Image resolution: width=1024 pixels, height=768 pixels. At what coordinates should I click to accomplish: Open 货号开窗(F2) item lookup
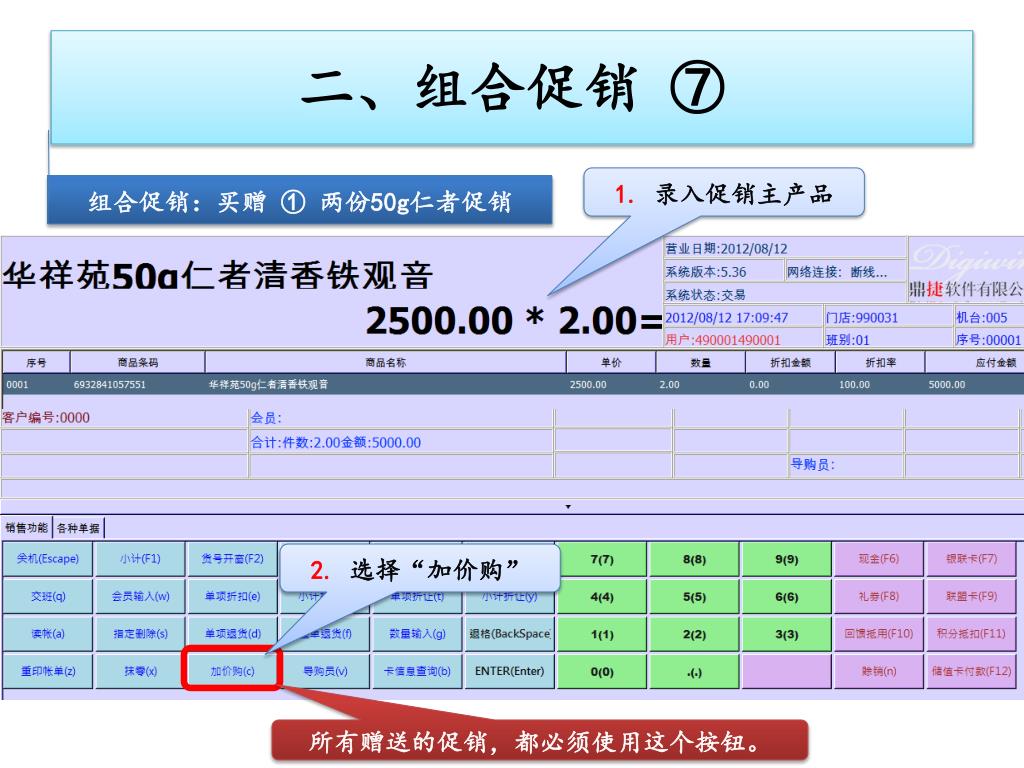pos(232,559)
